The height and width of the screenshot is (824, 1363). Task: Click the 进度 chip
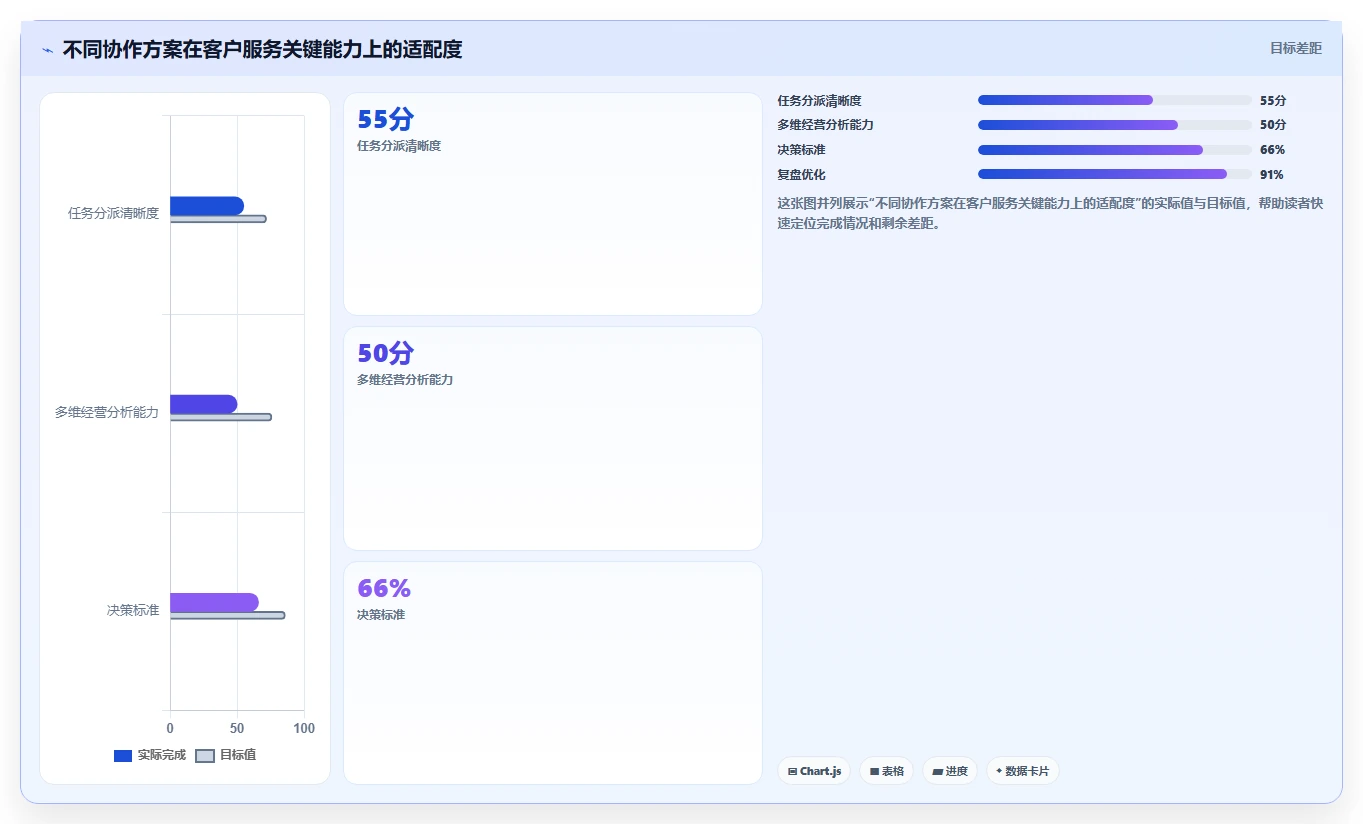(949, 771)
